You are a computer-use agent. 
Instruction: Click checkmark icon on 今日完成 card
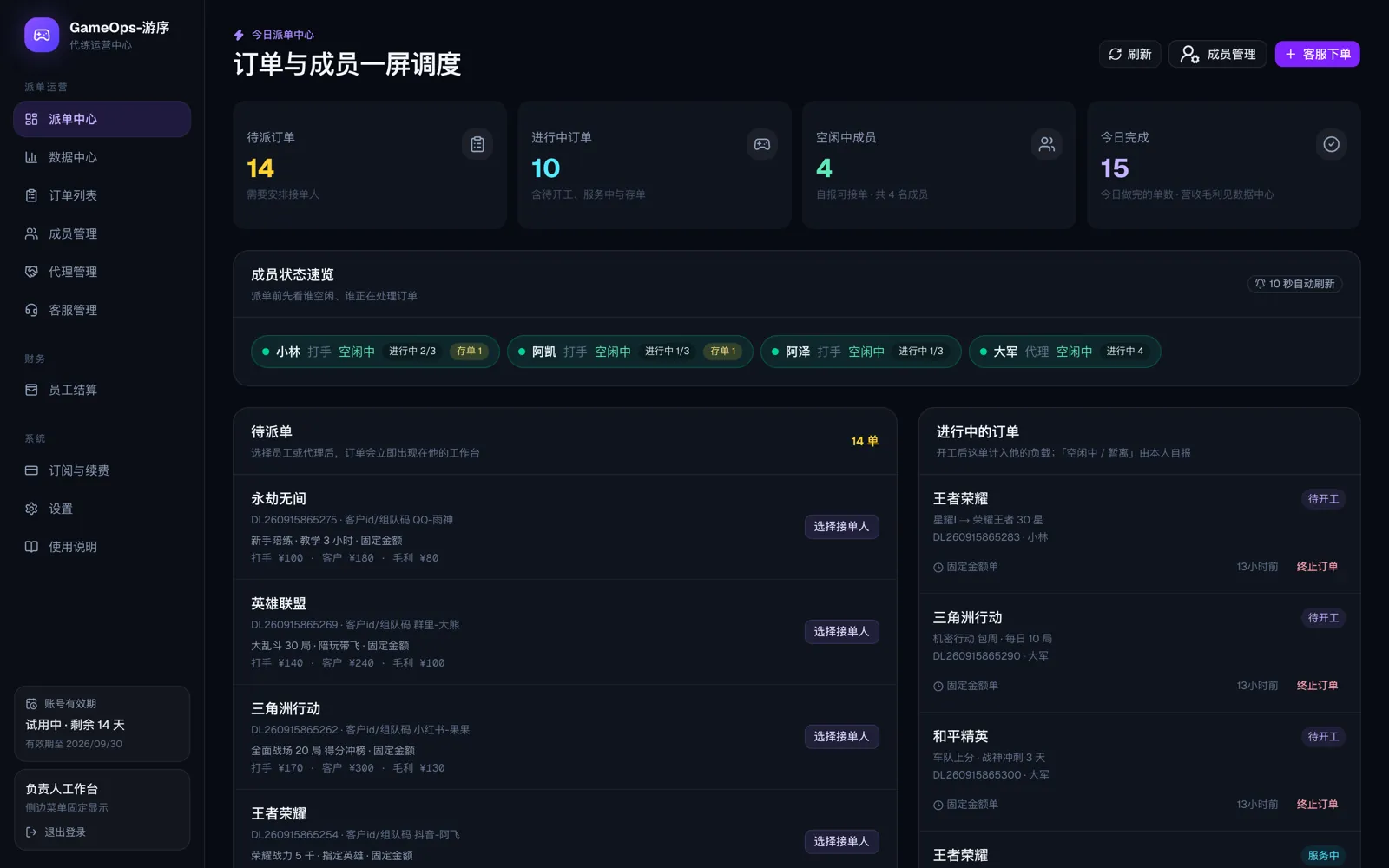[x=1332, y=144]
